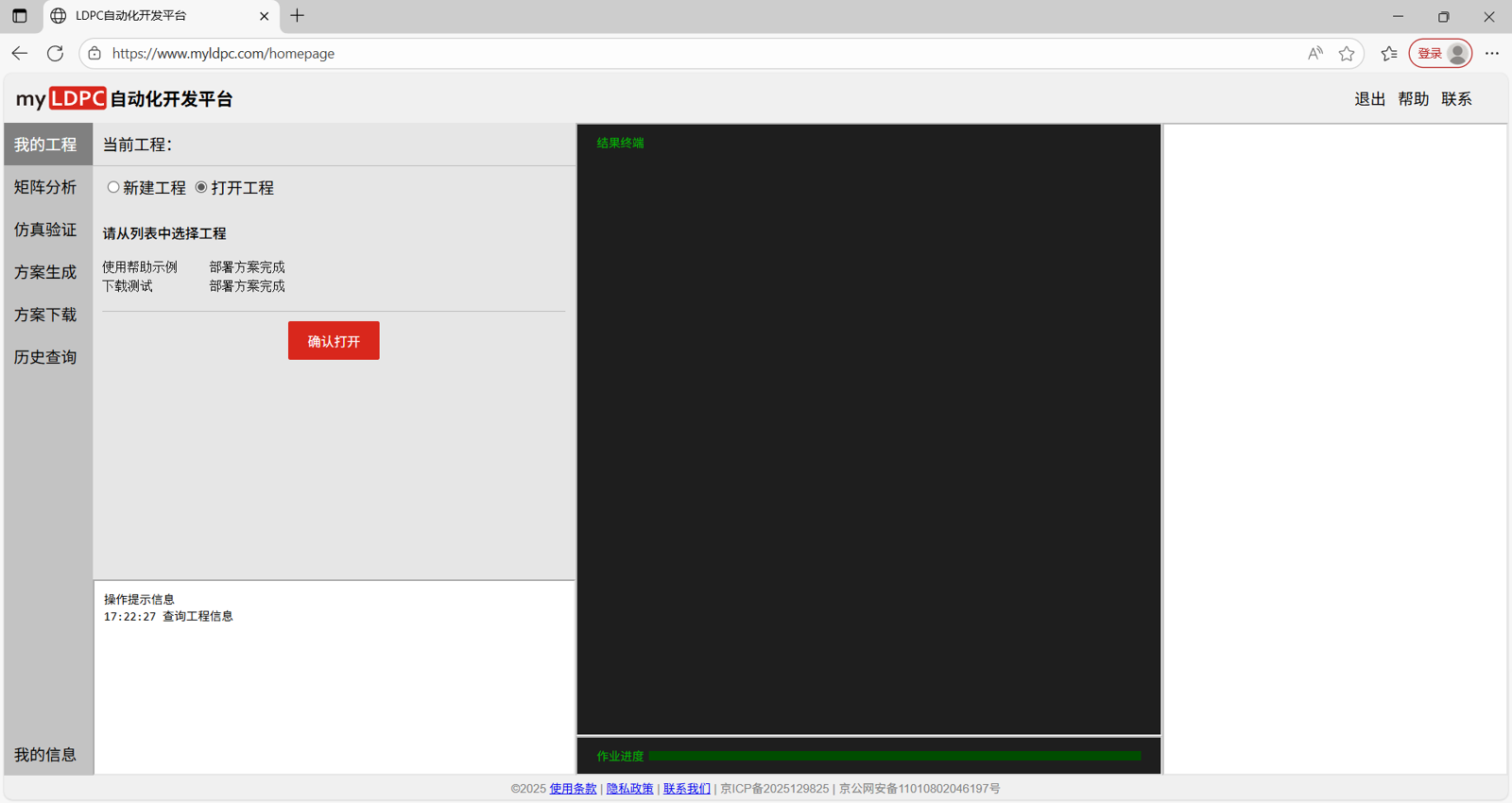View site information lock icon
The image size is (1512, 803).
(x=94, y=54)
